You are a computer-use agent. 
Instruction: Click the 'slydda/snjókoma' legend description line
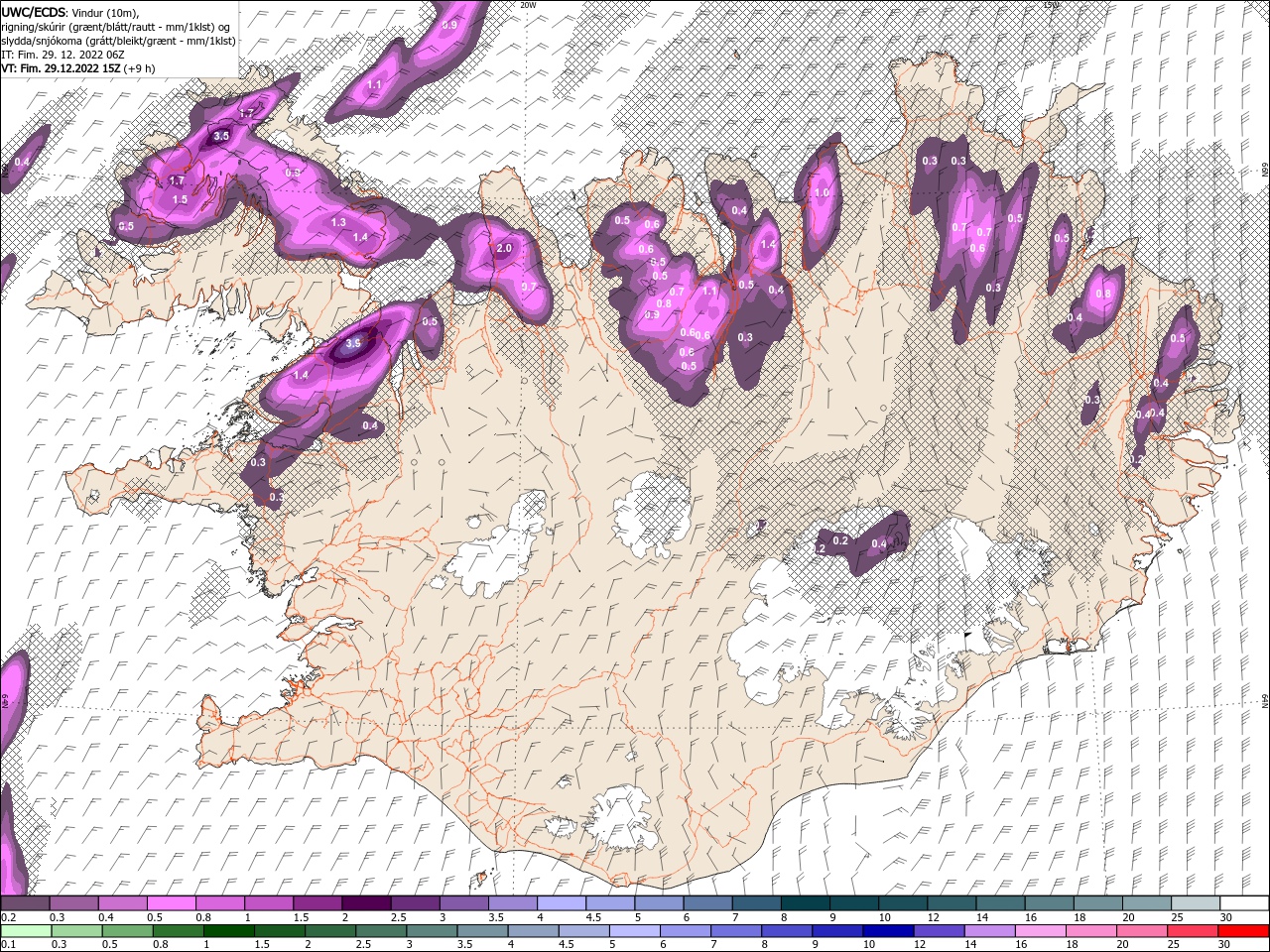[118, 41]
